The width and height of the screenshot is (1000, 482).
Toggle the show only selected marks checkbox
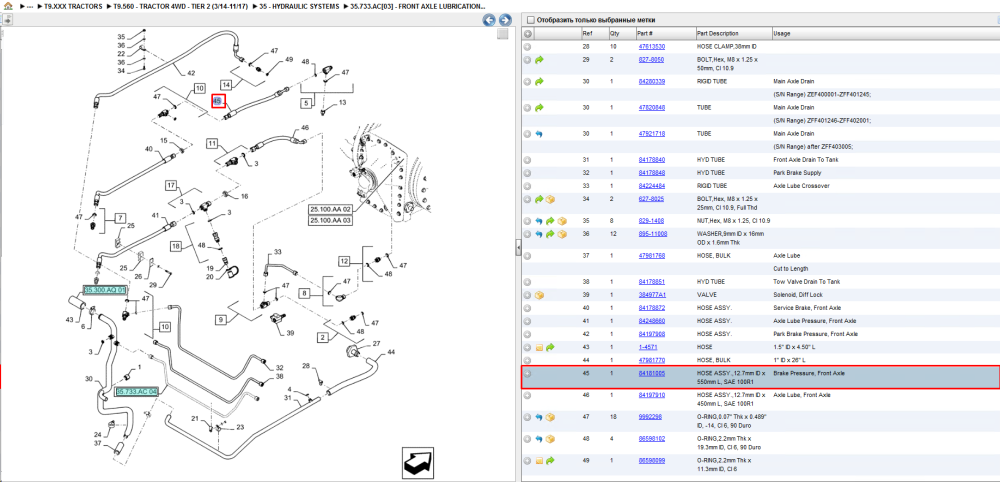pyautogui.click(x=531, y=20)
